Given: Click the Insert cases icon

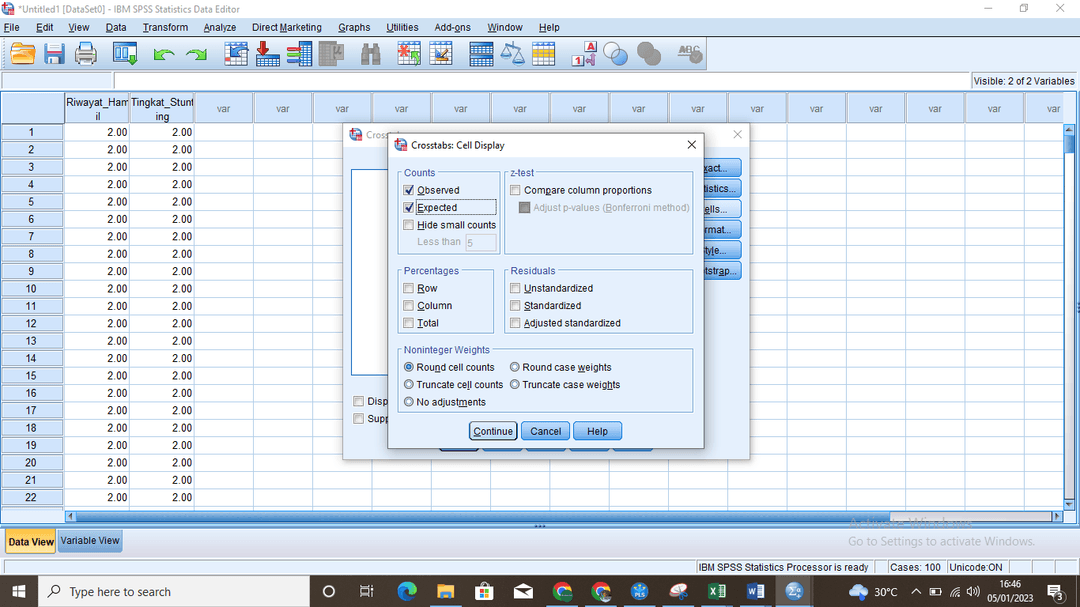Looking at the screenshot, I should [408, 54].
